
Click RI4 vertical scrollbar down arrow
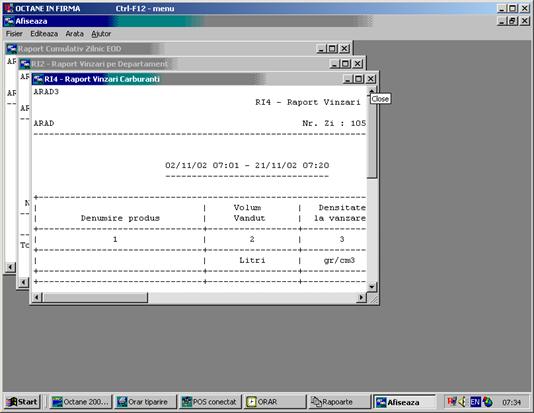pos(372,287)
